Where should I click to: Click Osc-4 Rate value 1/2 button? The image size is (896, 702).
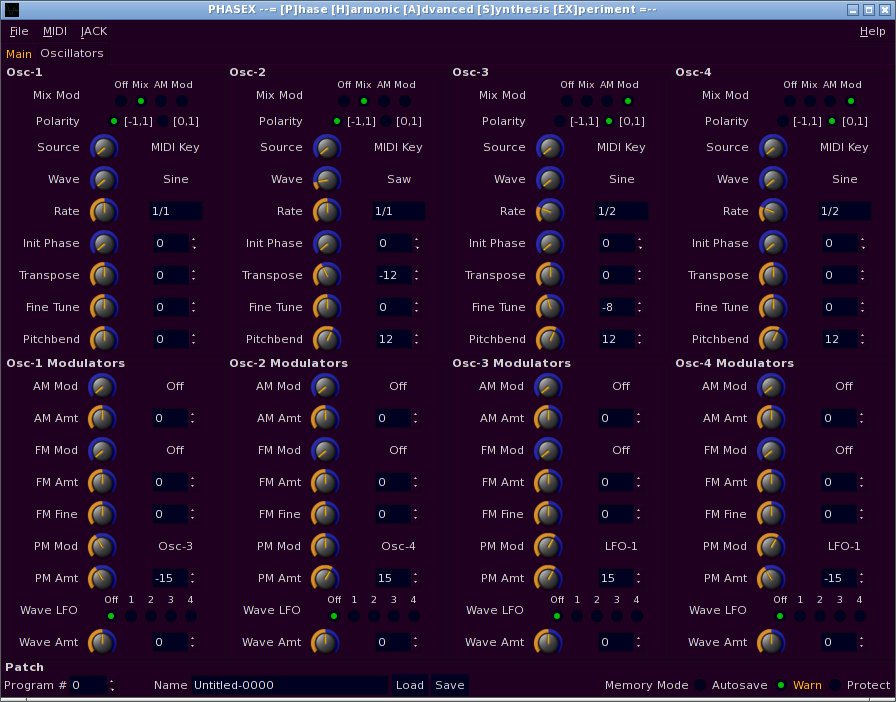845,212
